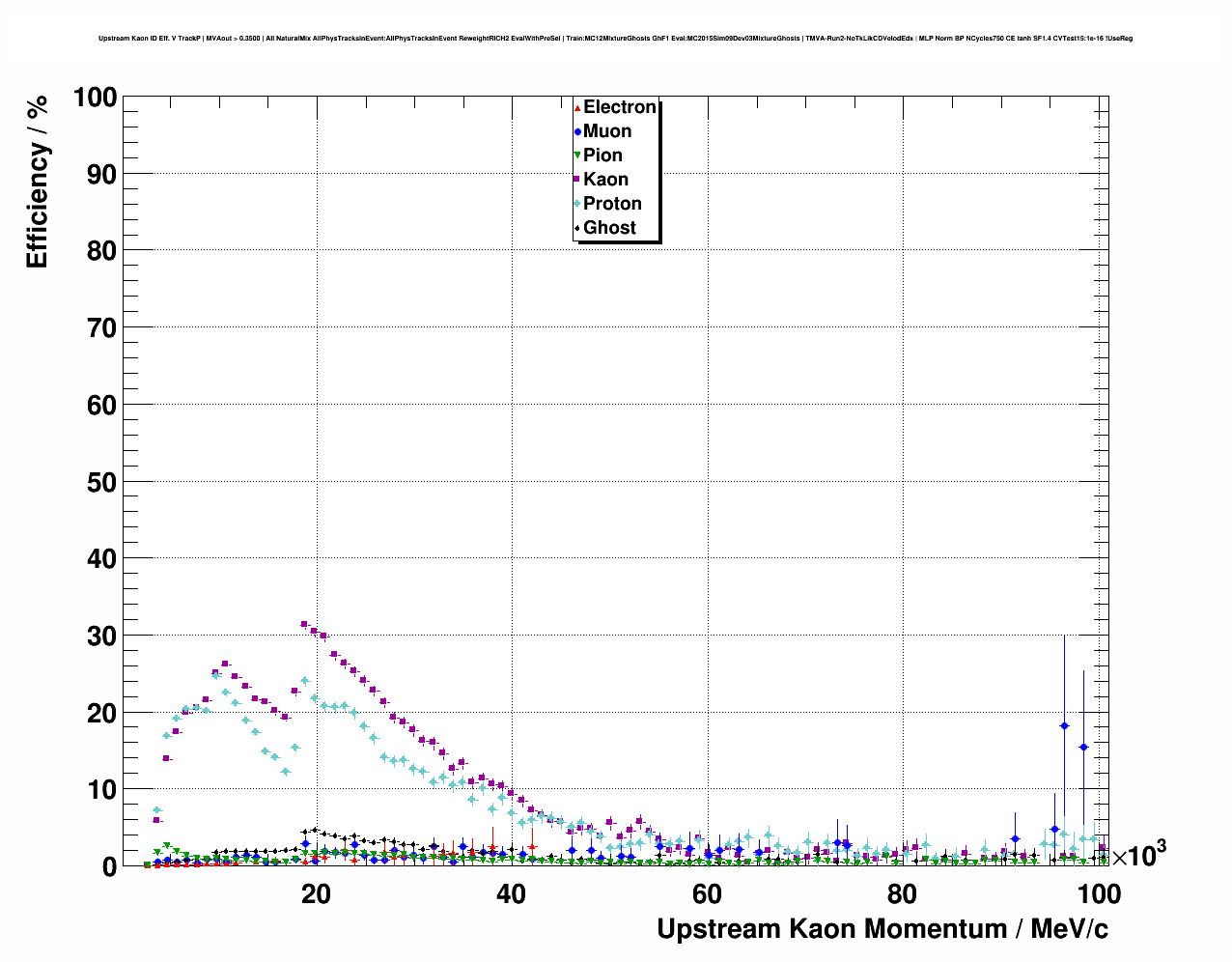Click the blue Muon circle legend marker

coord(577,131)
